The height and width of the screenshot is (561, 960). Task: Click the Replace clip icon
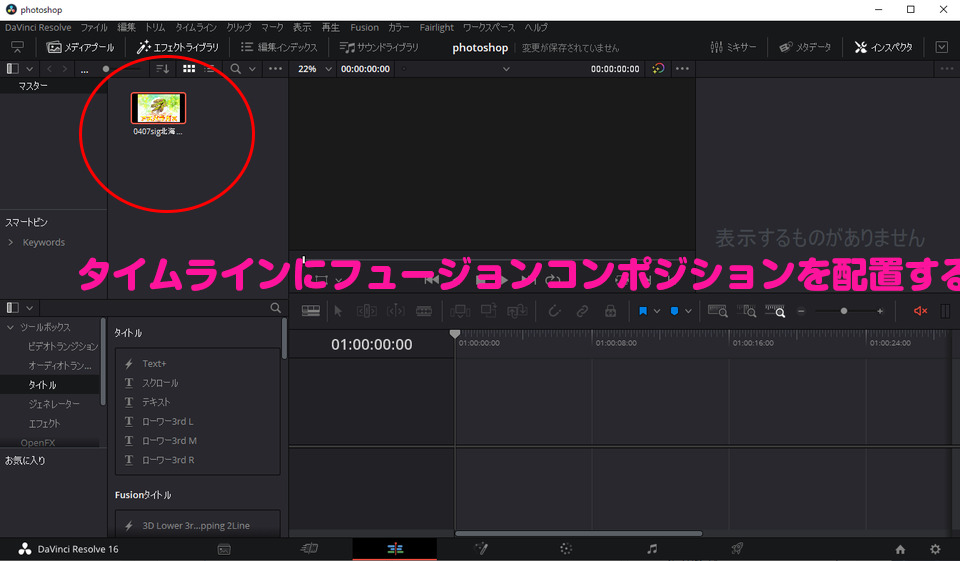(517, 311)
